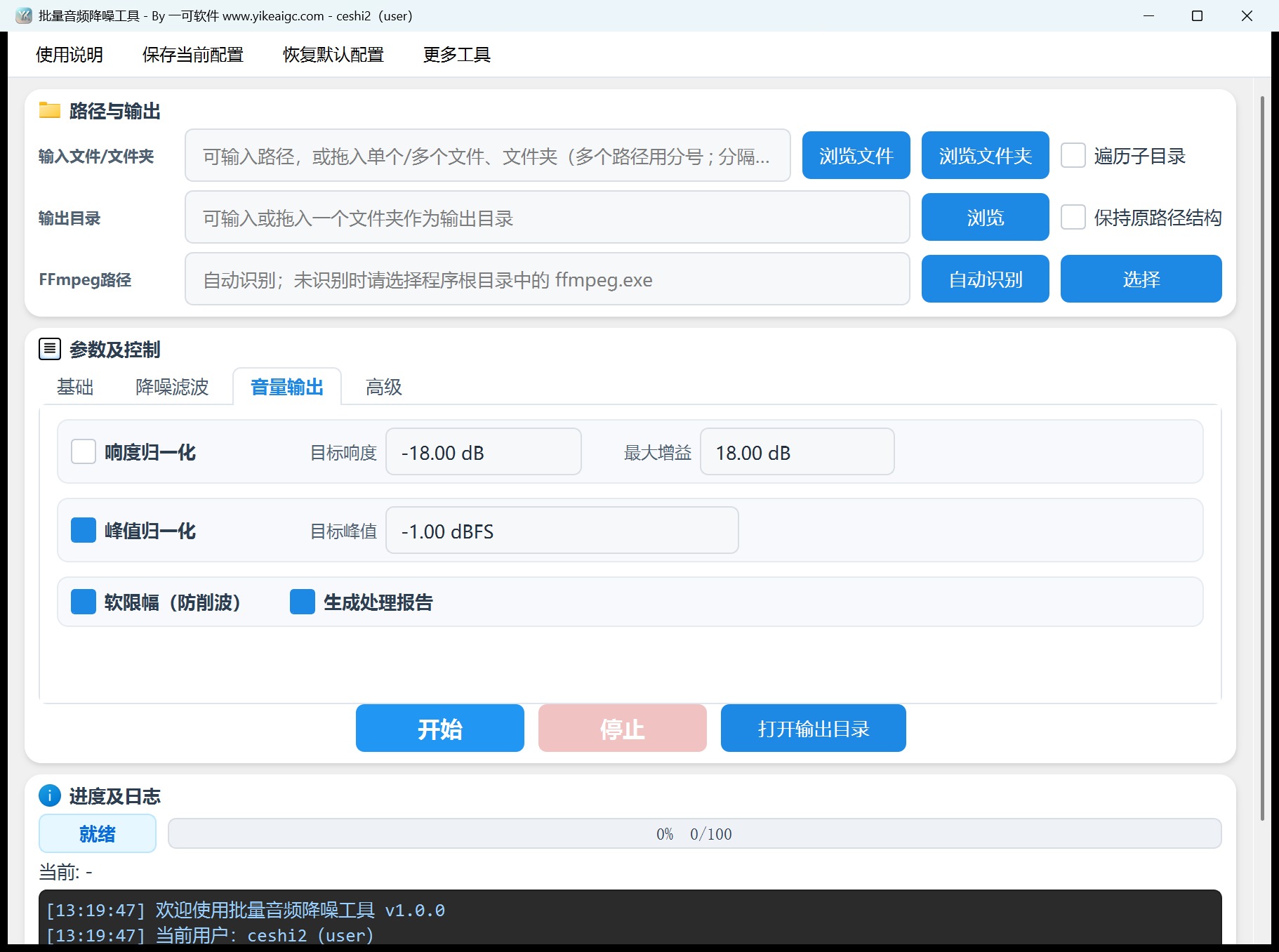Image resolution: width=1279 pixels, height=952 pixels.
Task: Open the 使用说明 menu
Action: [x=69, y=54]
